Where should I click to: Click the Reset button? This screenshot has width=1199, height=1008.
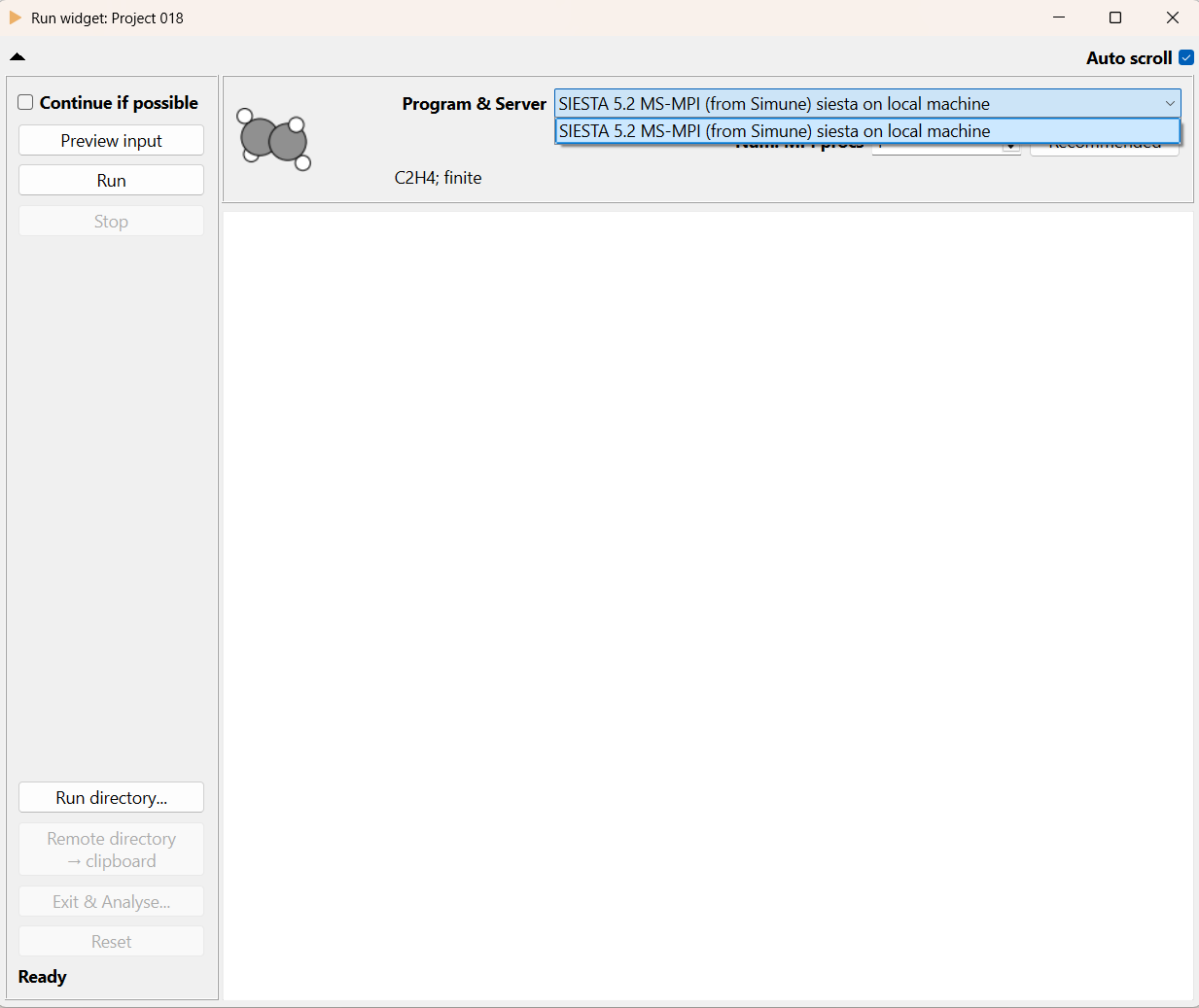click(x=111, y=941)
